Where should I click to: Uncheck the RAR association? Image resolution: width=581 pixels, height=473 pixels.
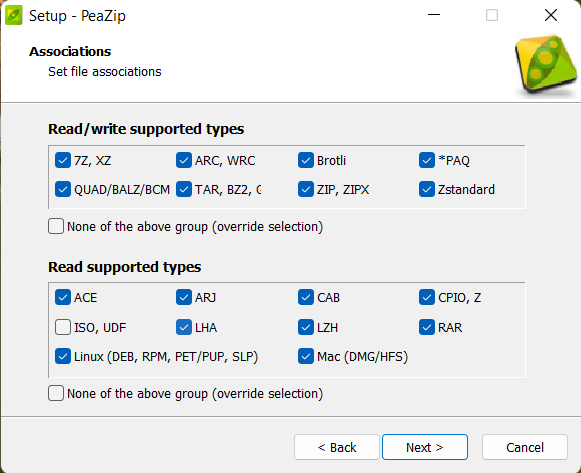coord(427,327)
